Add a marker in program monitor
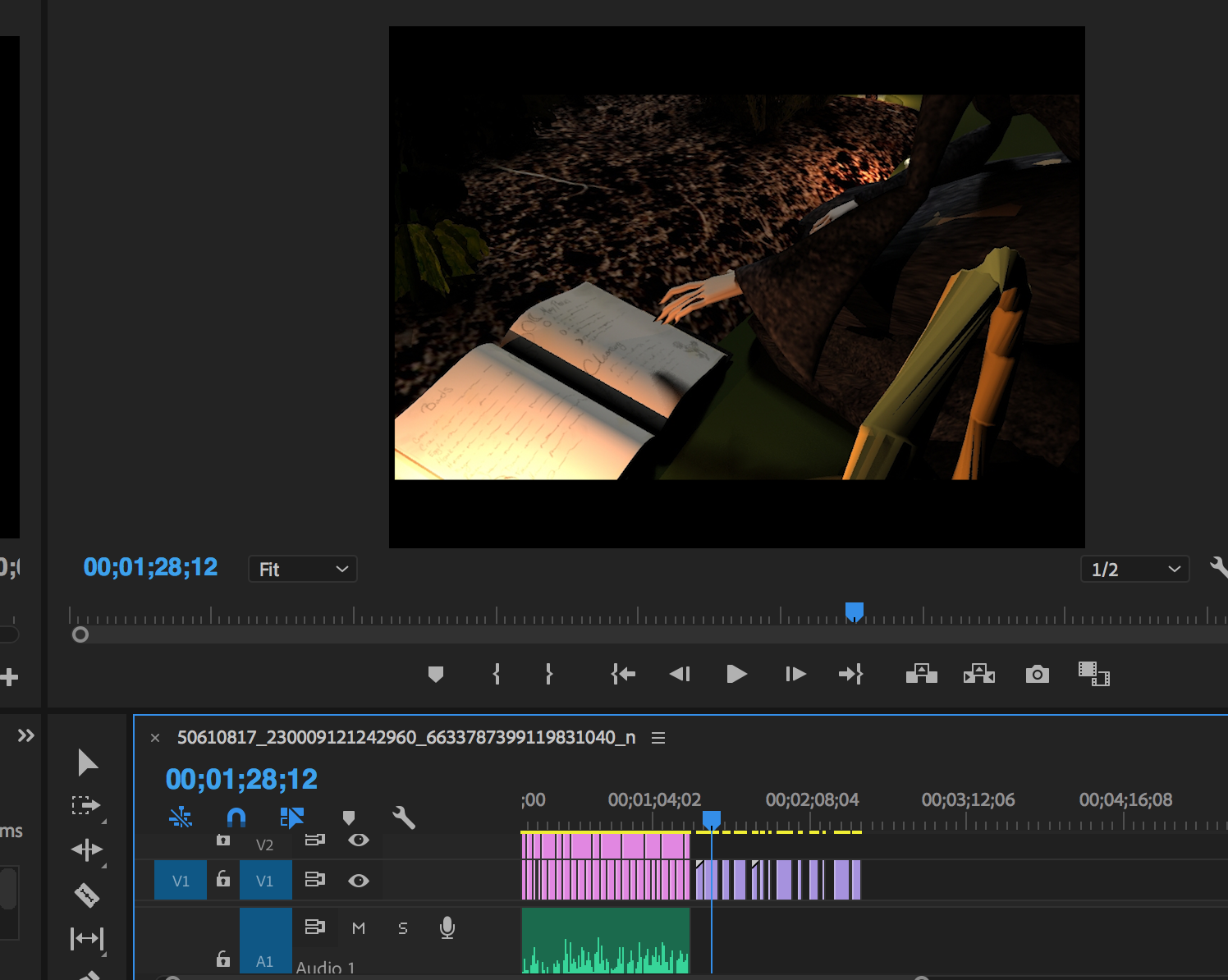This screenshot has height=980, width=1228. (436, 675)
